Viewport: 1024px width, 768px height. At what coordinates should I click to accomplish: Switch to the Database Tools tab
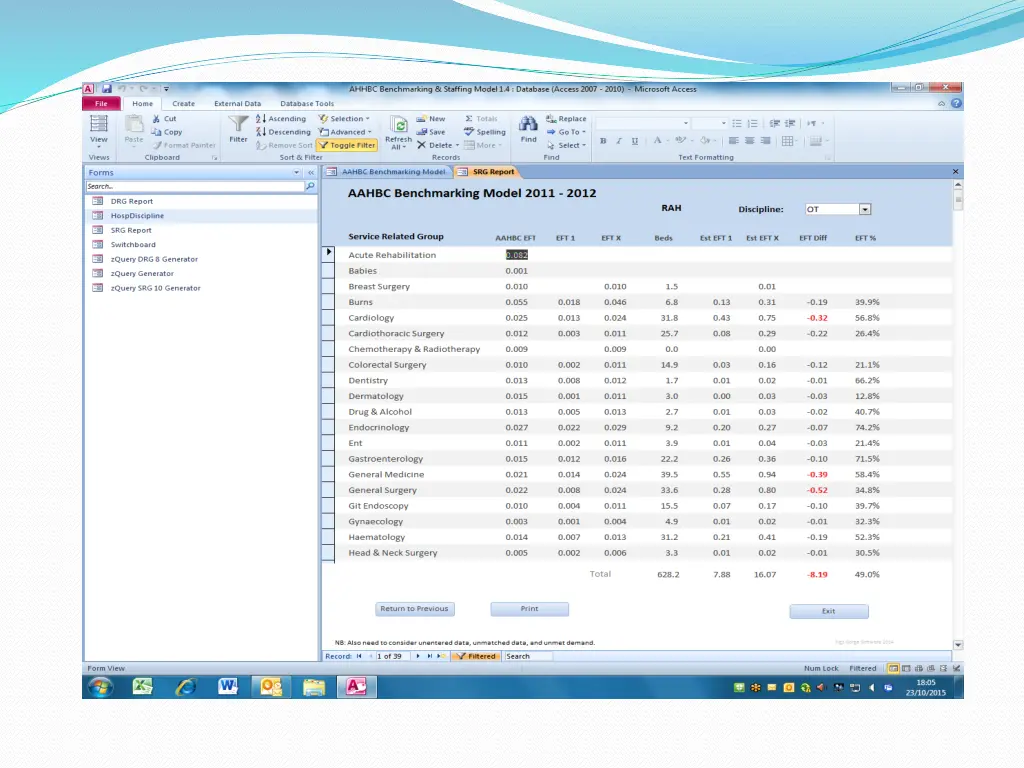point(307,103)
